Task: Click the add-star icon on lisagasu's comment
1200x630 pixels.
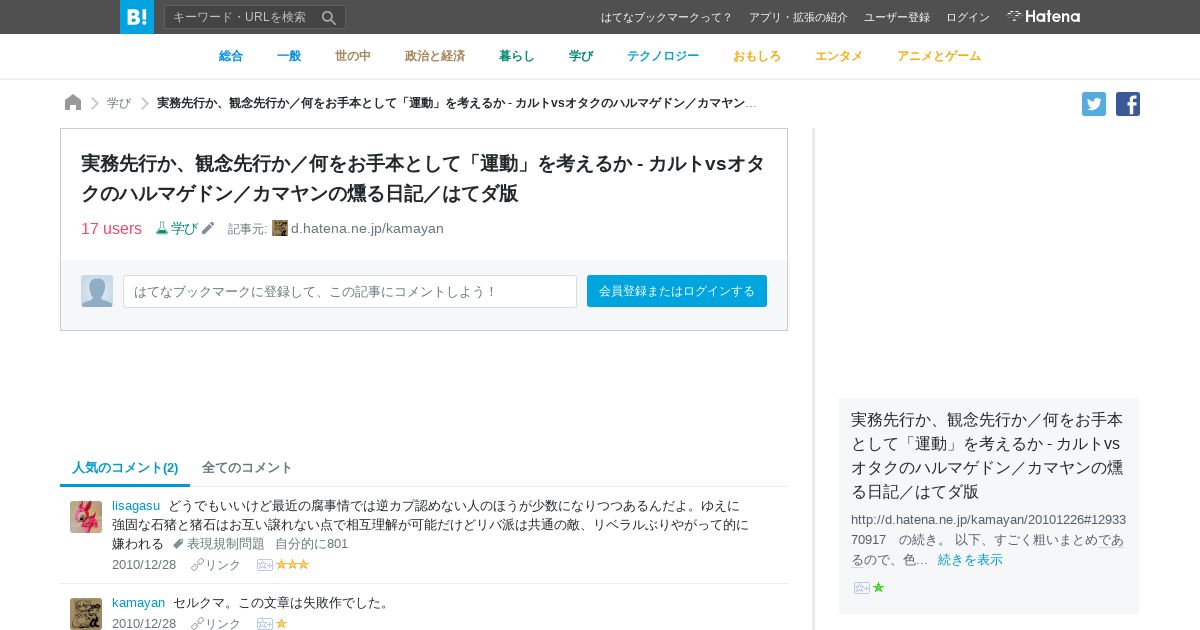Action: click(265, 565)
